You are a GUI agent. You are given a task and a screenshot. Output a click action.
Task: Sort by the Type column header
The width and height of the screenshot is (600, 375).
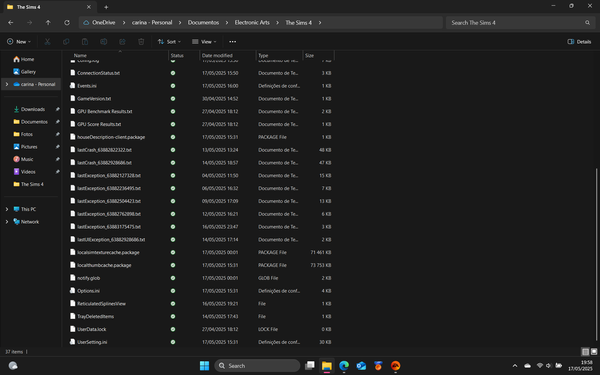(263, 55)
